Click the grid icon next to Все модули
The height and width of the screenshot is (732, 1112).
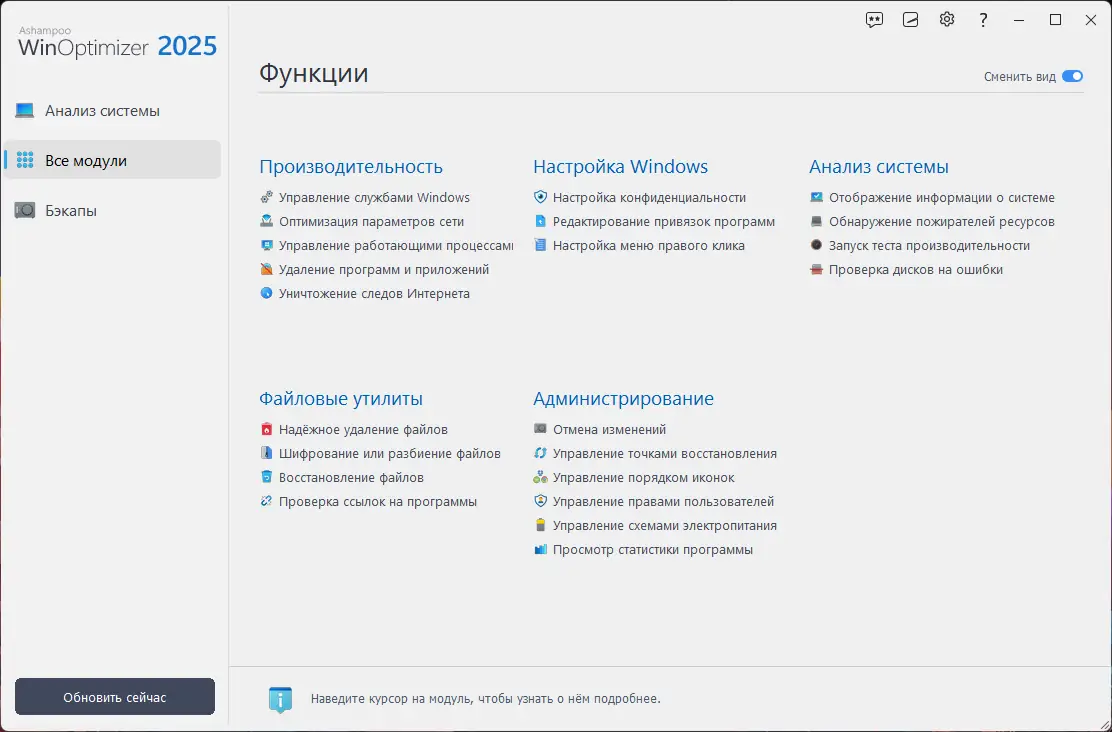coord(24,160)
